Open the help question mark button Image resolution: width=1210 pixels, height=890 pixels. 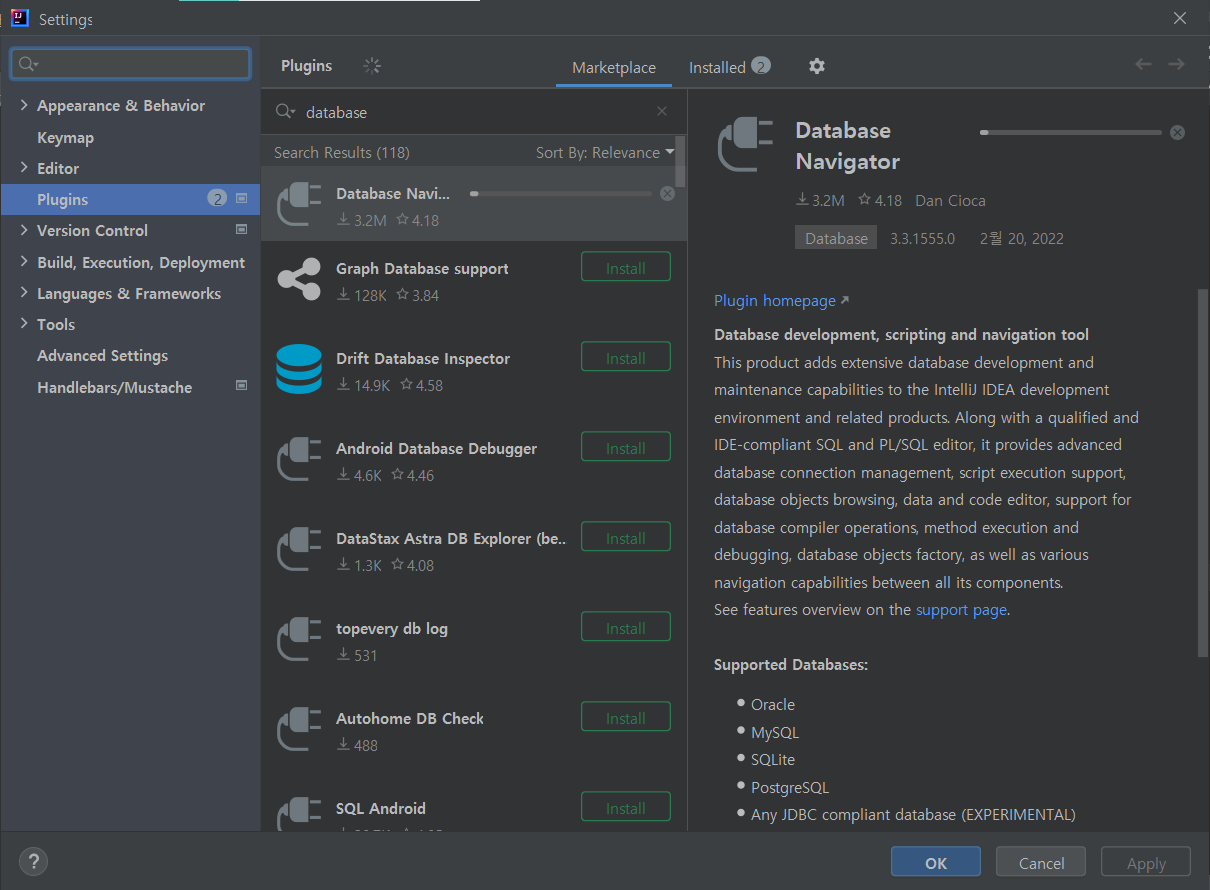click(33, 861)
